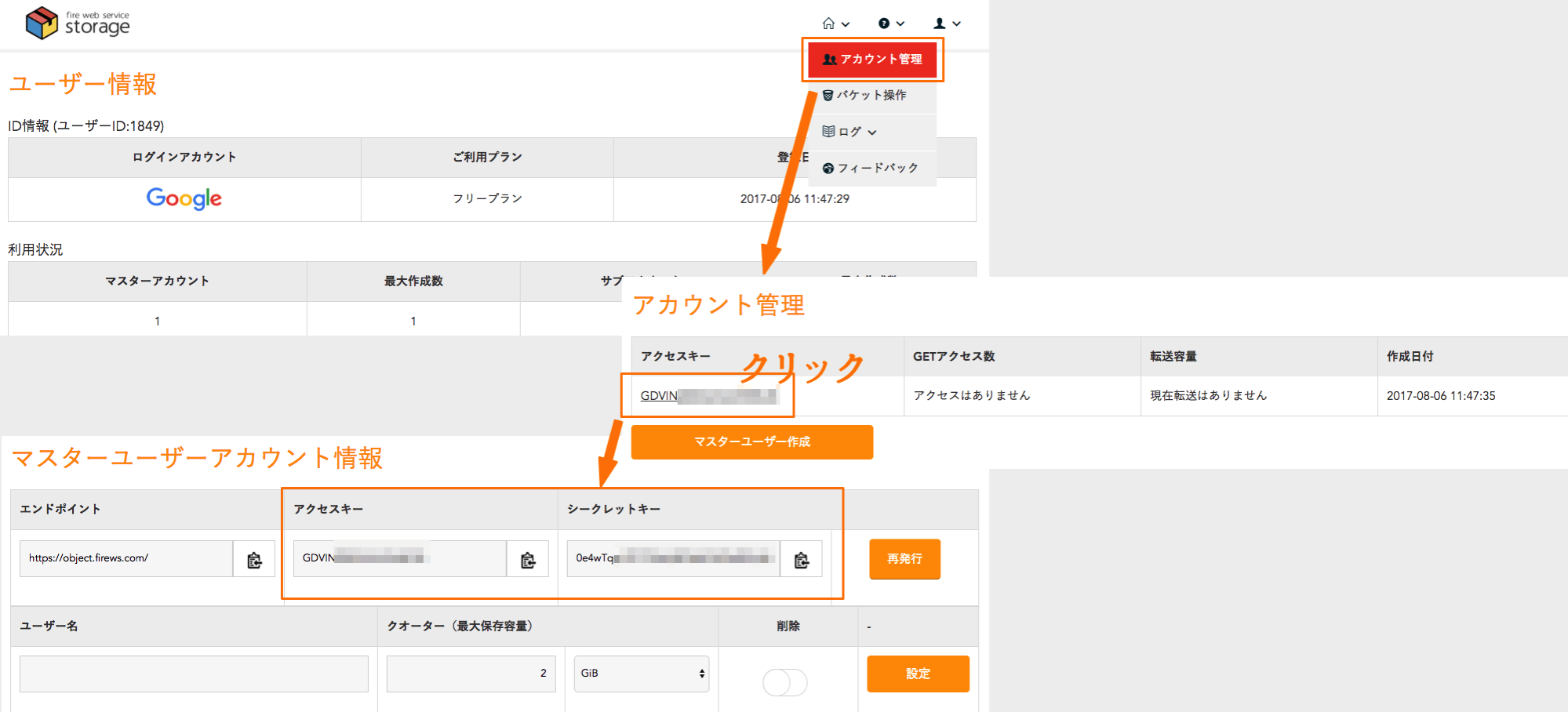Copy the secret key with clipboard icon
The height and width of the screenshot is (712, 1568).
click(x=802, y=560)
